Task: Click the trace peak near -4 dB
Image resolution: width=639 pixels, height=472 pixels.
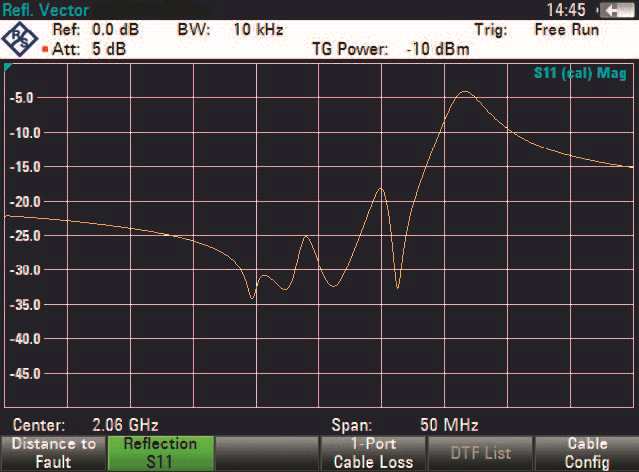Action: tap(465, 92)
